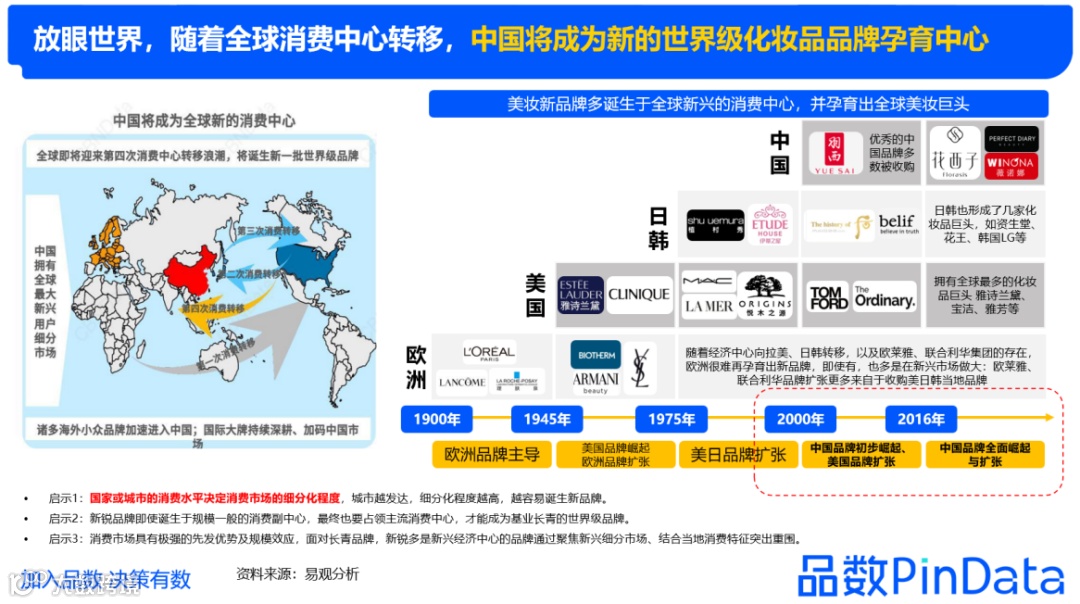Click the CLINIQUE logo
The width and height of the screenshot is (1080, 604).
point(638,295)
